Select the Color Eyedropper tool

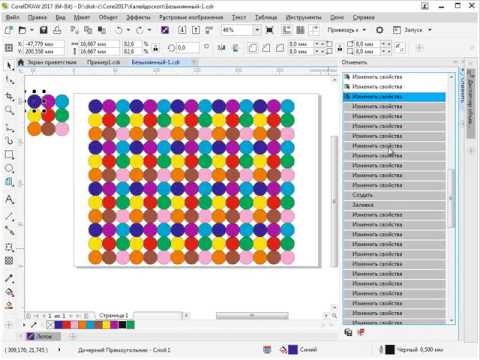point(9,278)
